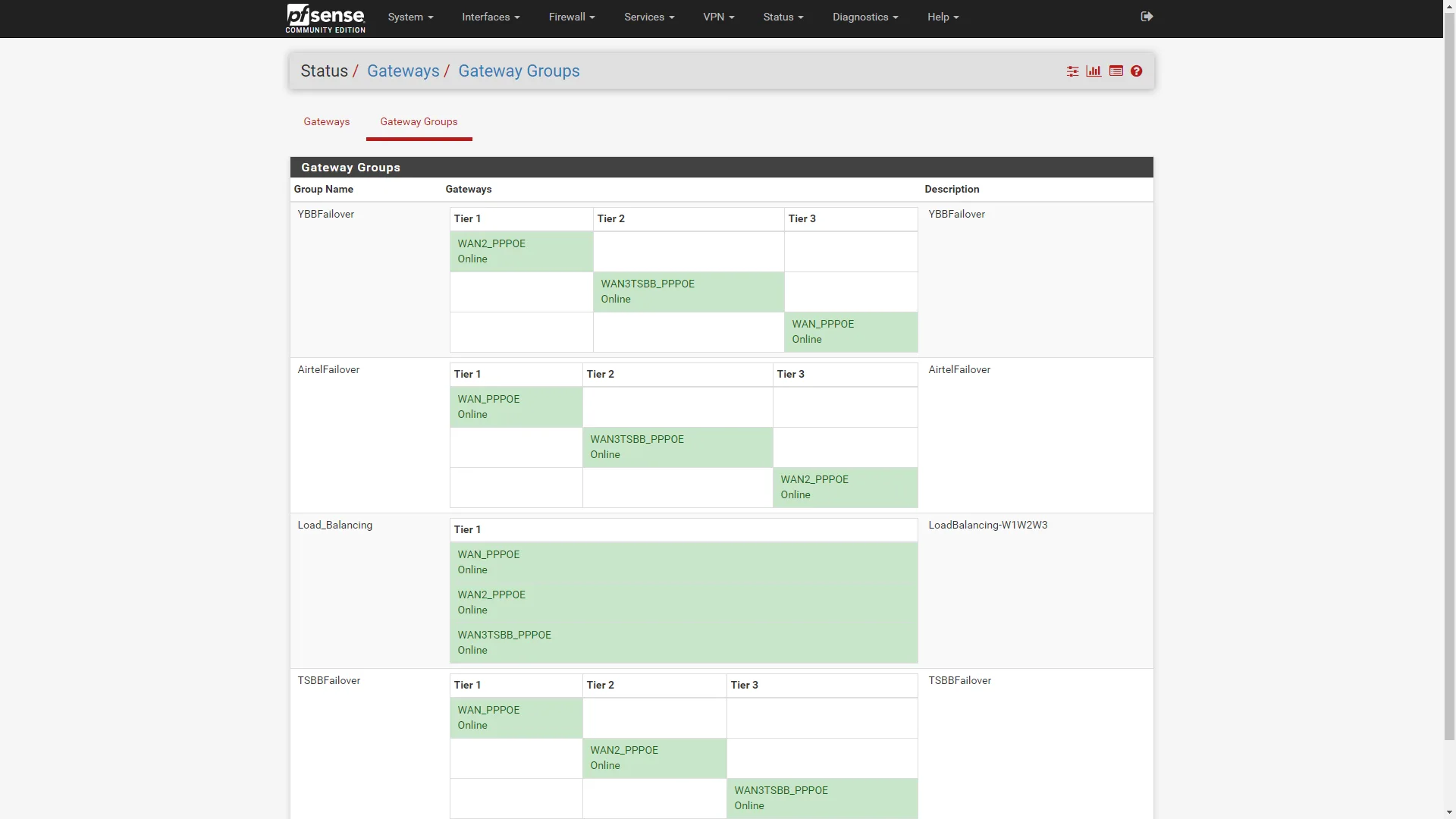Click the Gateway Groups breadcrumb link
Viewport: 1456px width, 819px height.
[519, 71]
